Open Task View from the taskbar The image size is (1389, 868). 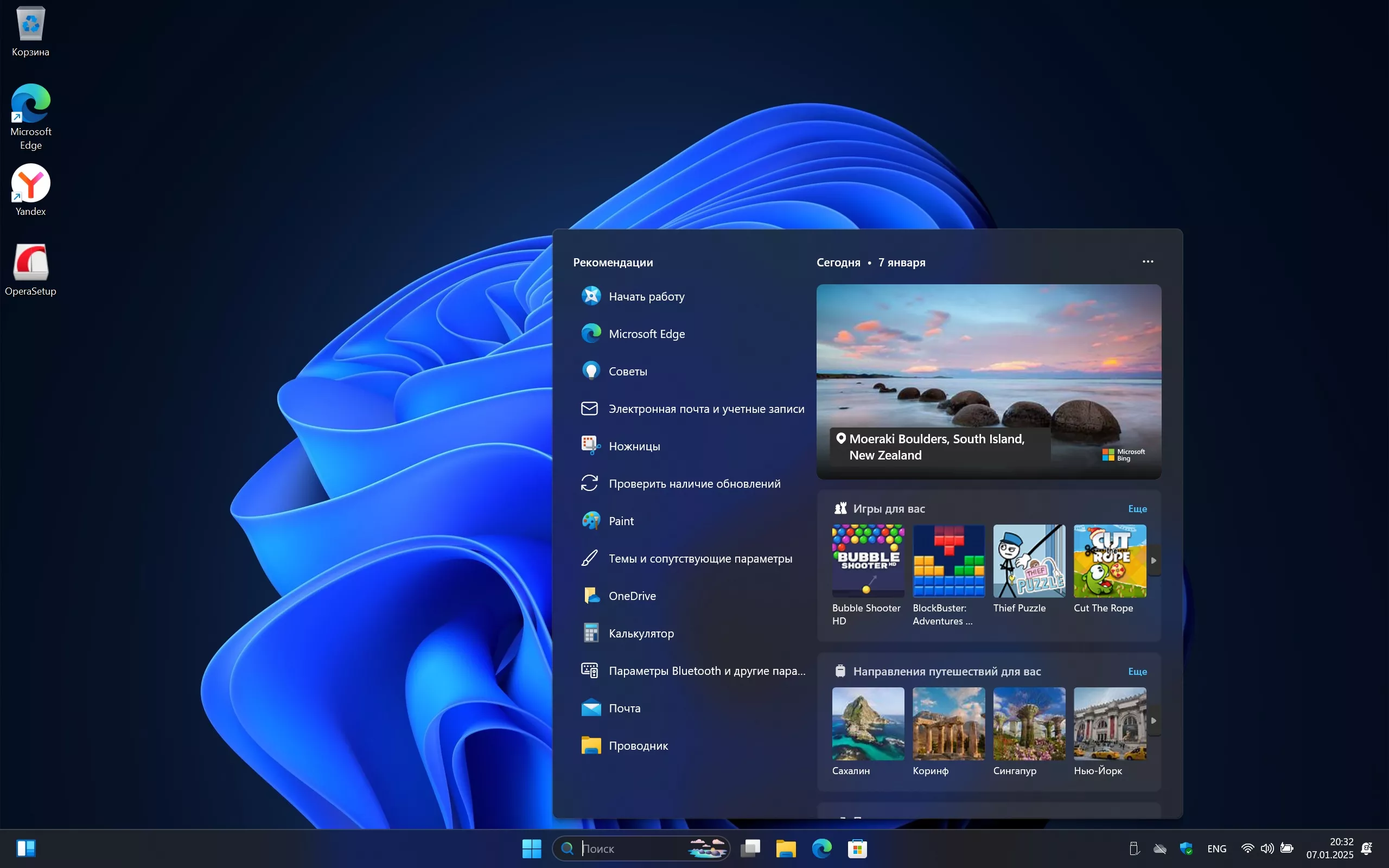[x=750, y=848]
